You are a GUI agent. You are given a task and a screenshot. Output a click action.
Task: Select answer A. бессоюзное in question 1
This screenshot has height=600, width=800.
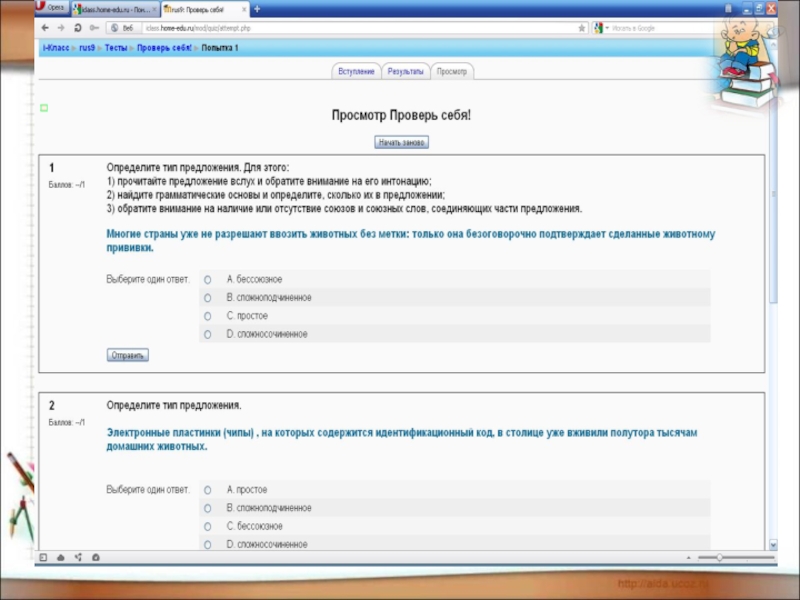point(207,279)
